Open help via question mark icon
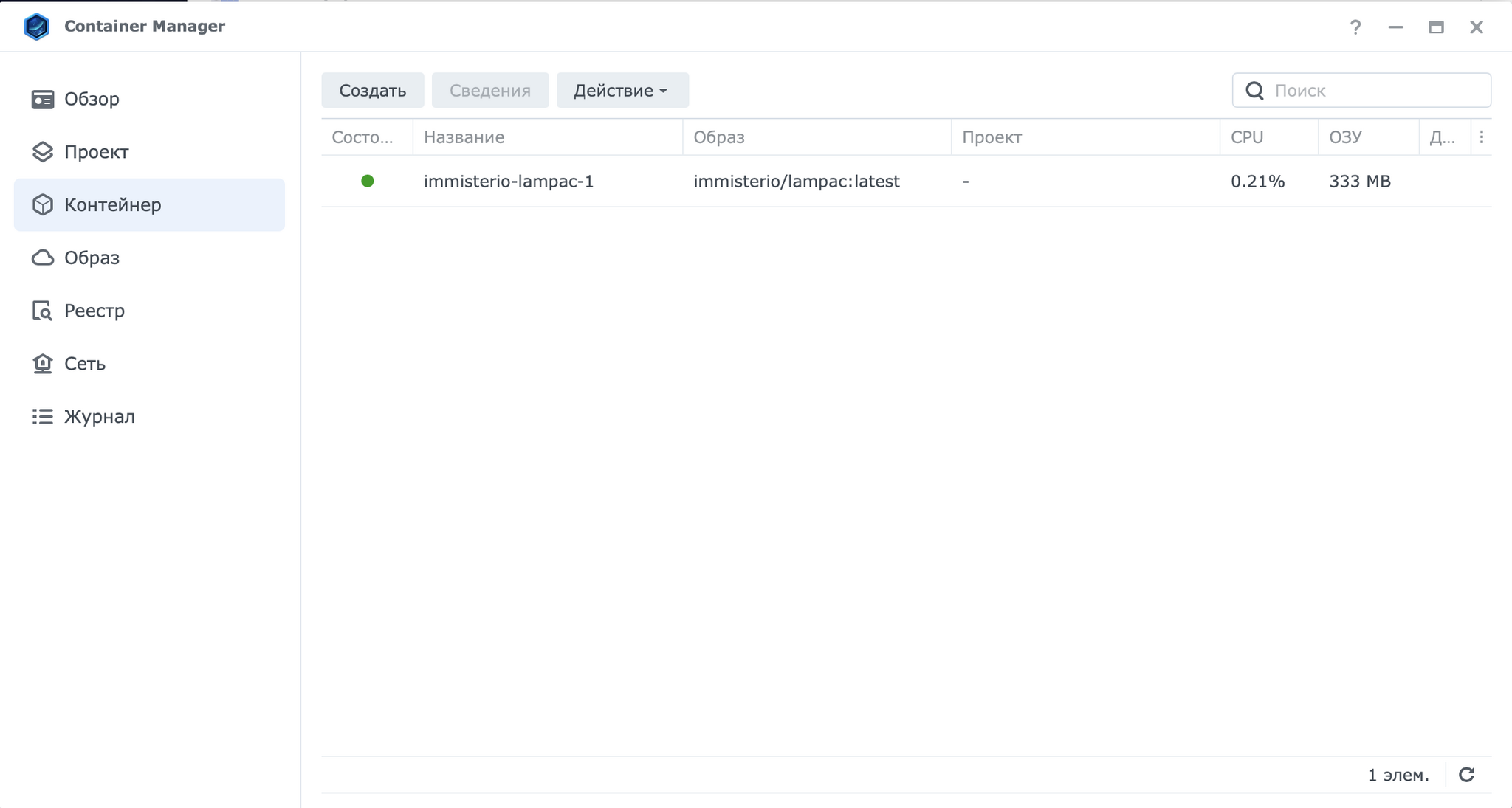1512x808 pixels. click(1355, 27)
